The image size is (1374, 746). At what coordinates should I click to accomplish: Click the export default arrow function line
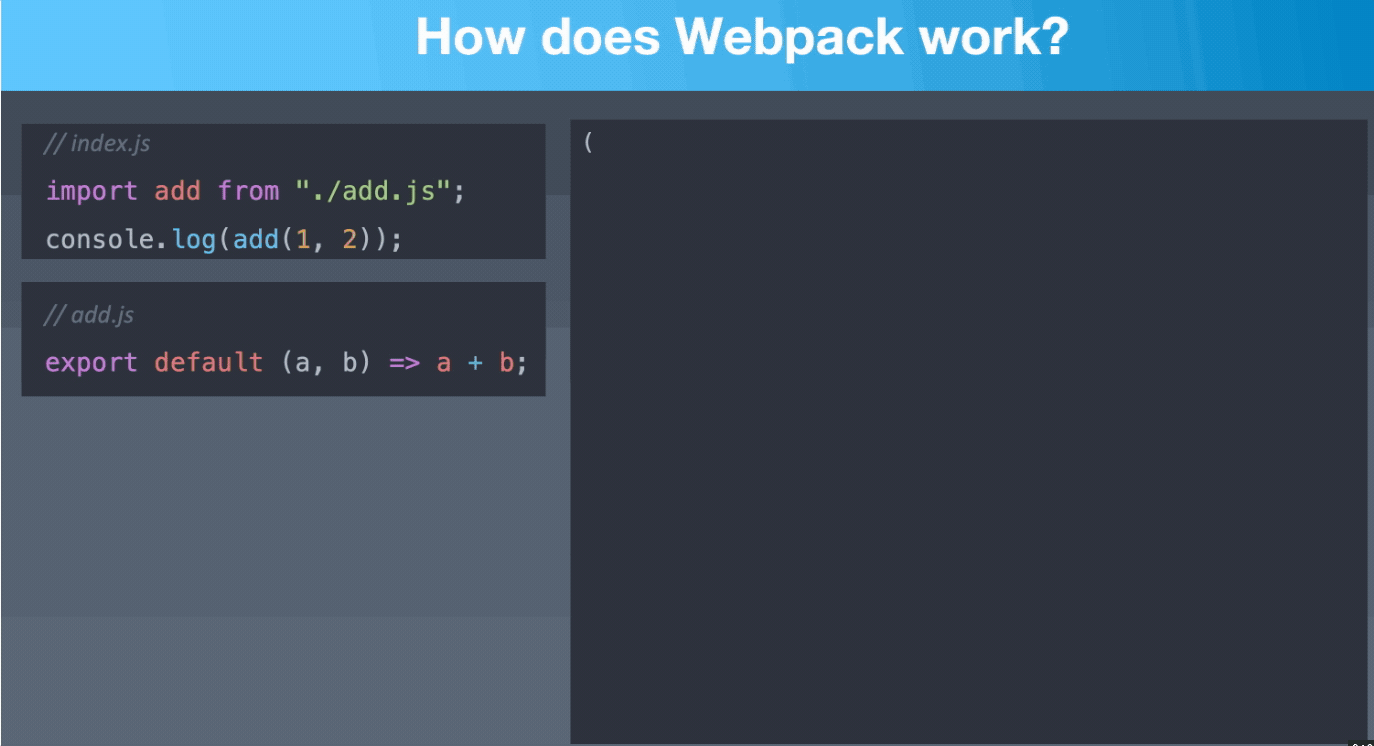click(286, 362)
